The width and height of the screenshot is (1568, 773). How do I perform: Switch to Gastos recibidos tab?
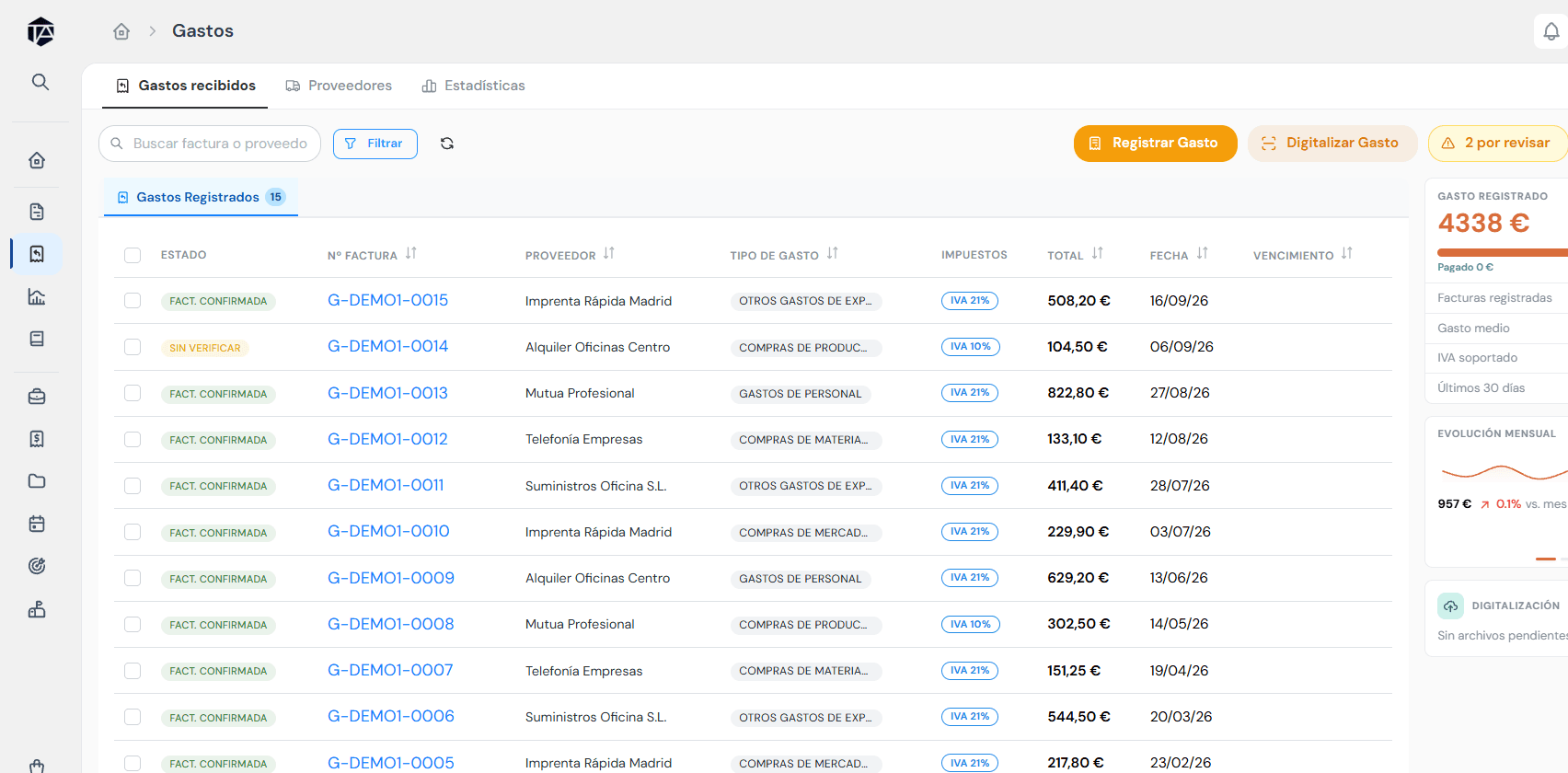tap(185, 86)
